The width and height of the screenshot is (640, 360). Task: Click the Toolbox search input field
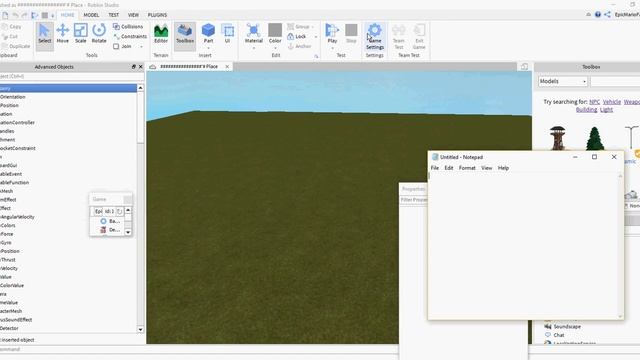615,81
